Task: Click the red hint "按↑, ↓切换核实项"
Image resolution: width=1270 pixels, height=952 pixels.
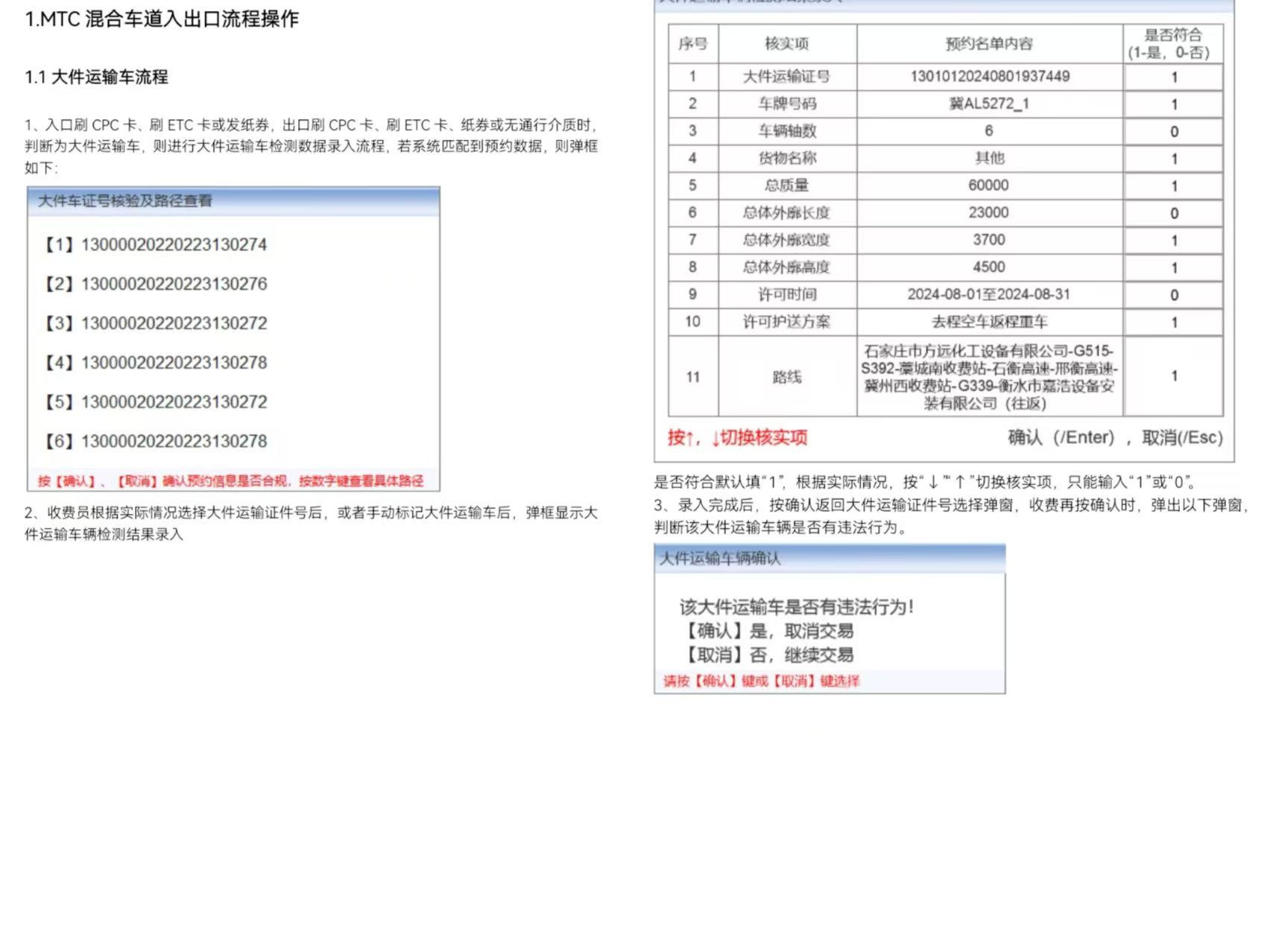Action: pyautogui.click(x=737, y=438)
